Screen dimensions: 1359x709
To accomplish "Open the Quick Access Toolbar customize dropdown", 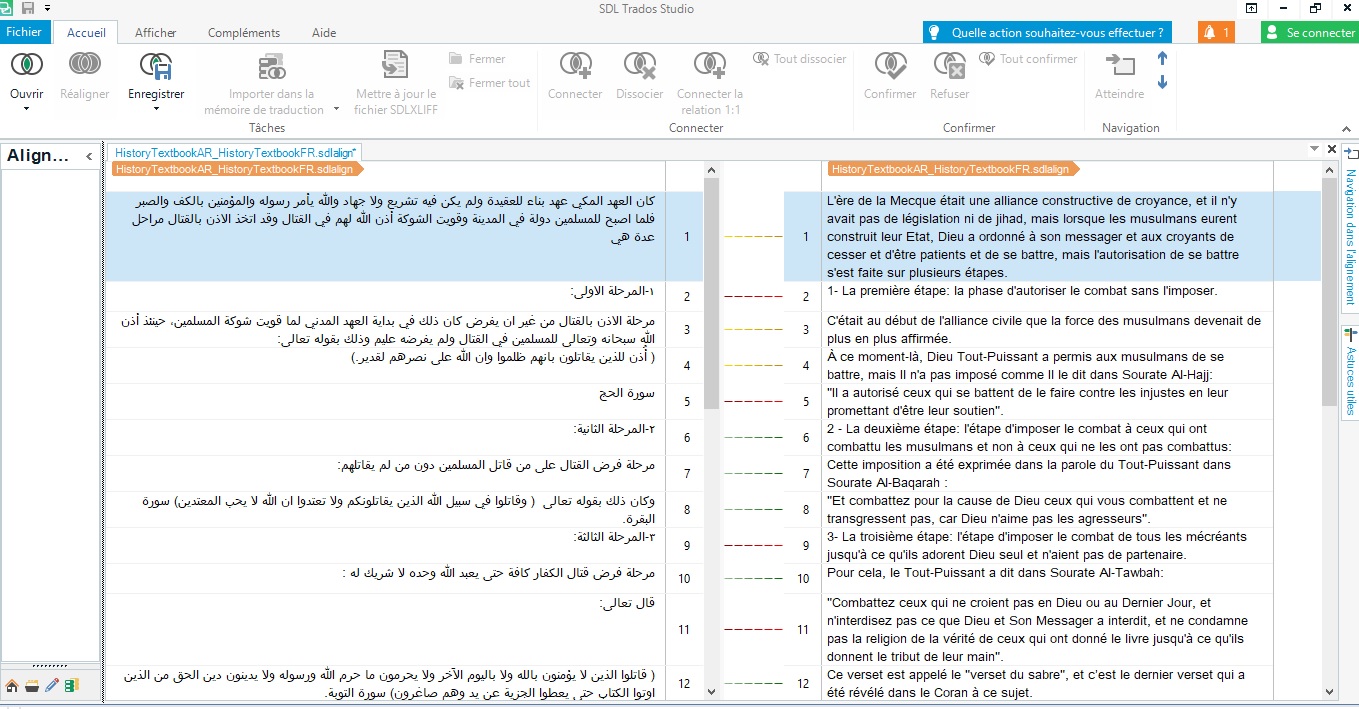I will point(47,8).
